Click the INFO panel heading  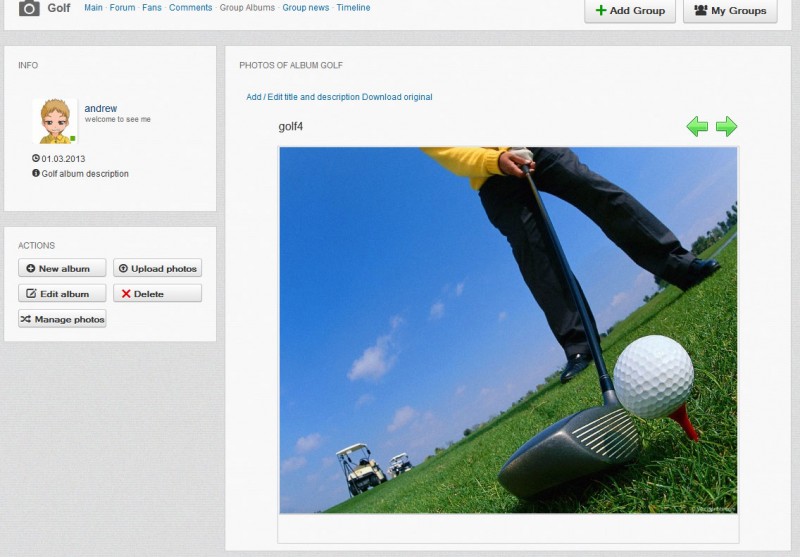click(28, 65)
